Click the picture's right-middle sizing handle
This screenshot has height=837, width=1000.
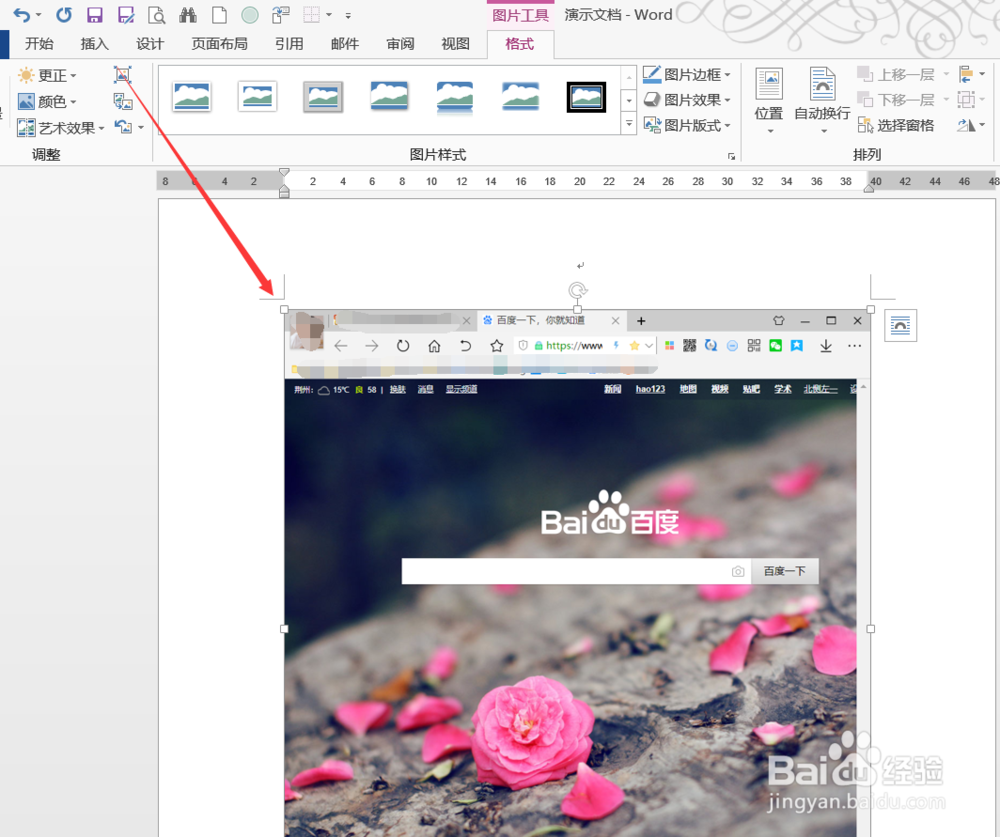(871, 628)
